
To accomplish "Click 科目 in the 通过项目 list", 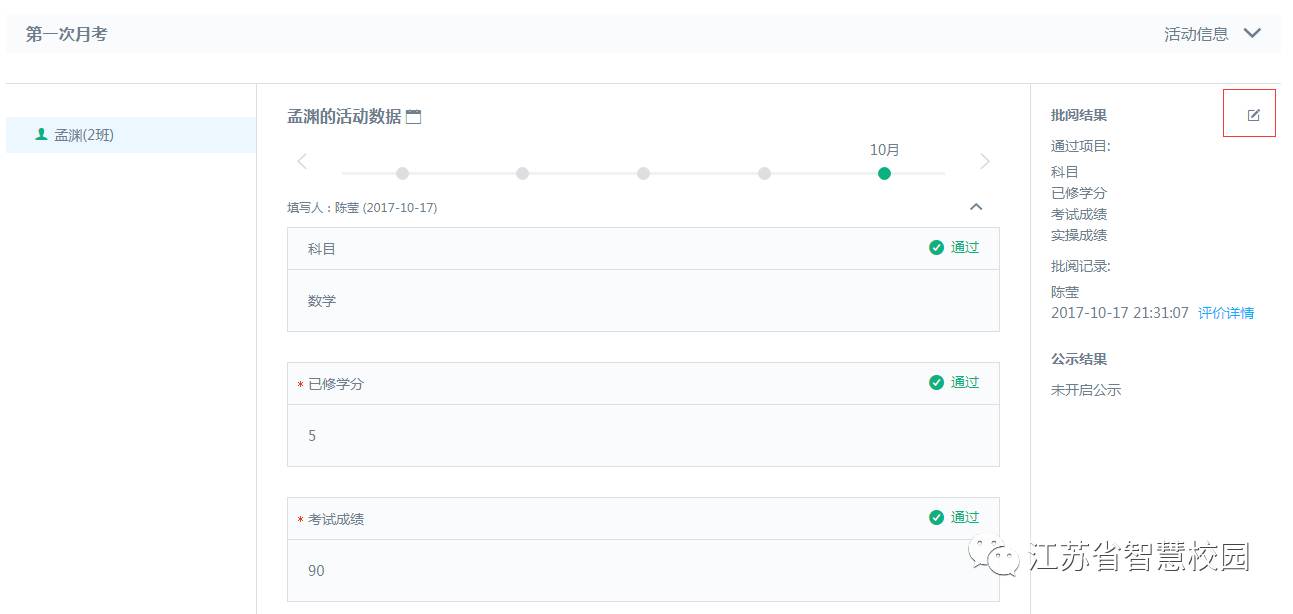I will tap(1065, 172).
